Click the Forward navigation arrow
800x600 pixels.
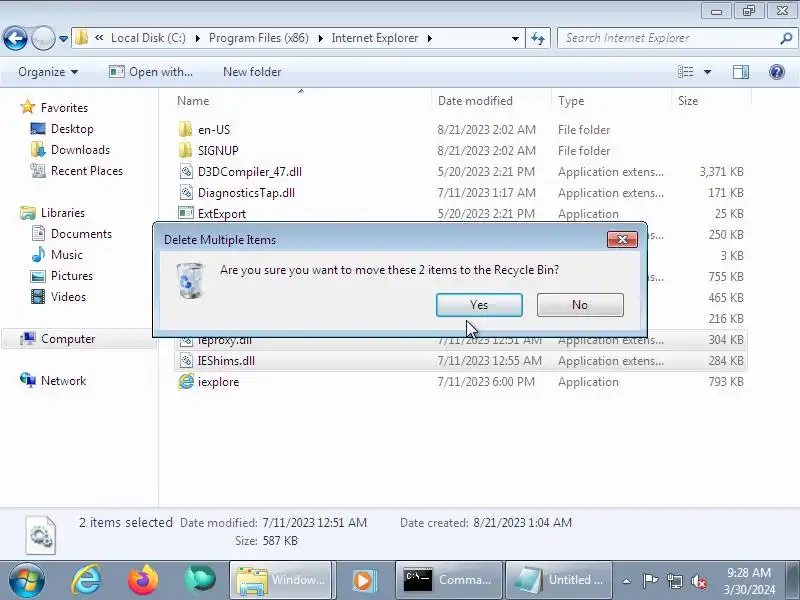coord(43,38)
